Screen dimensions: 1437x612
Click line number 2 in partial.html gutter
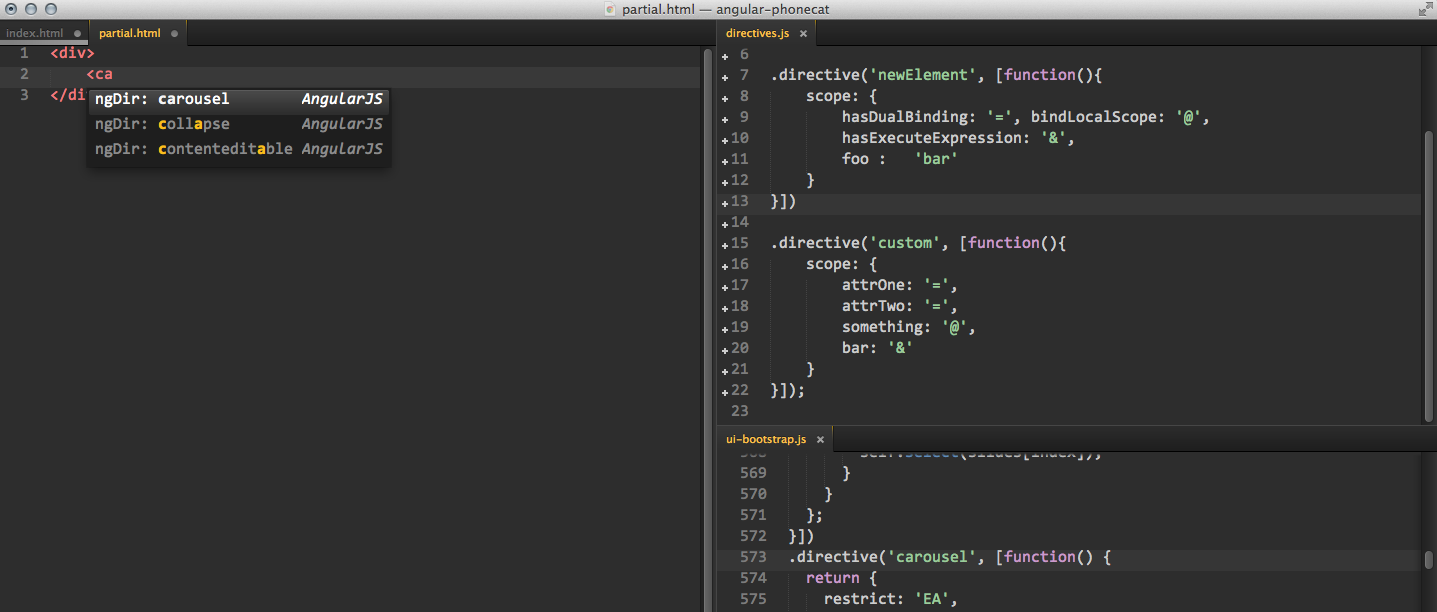click(x=24, y=74)
